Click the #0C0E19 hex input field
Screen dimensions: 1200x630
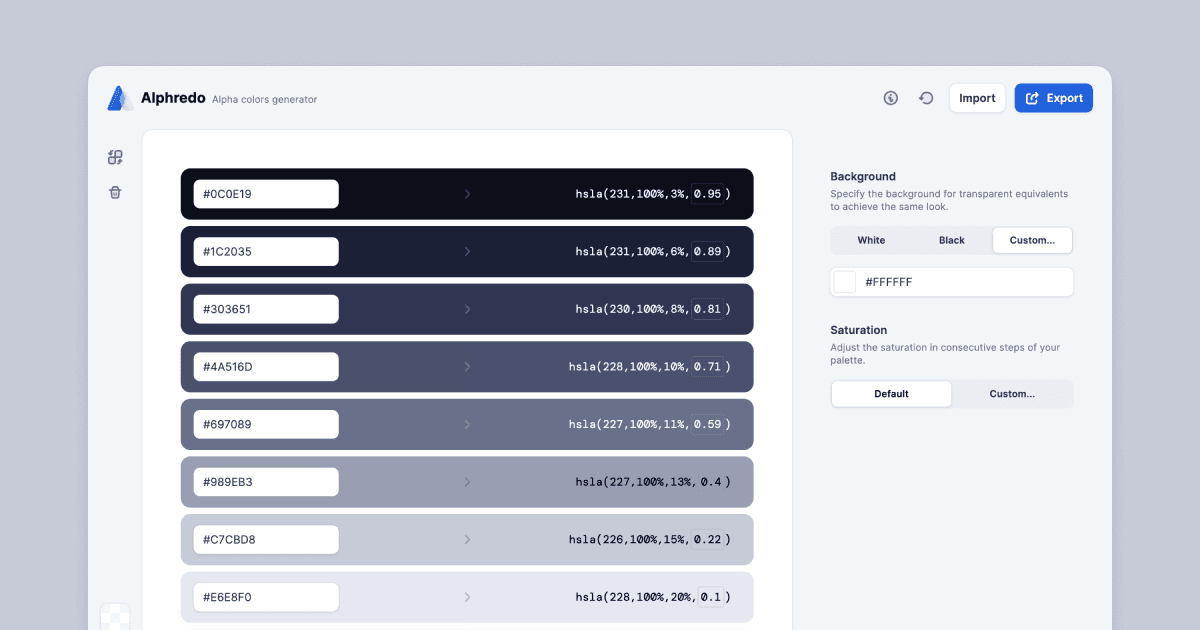point(265,194)
